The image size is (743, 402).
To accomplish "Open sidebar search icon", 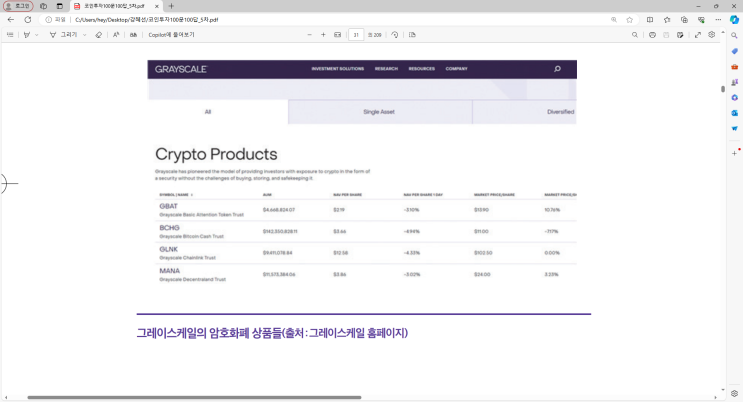I will pos(734,36).
